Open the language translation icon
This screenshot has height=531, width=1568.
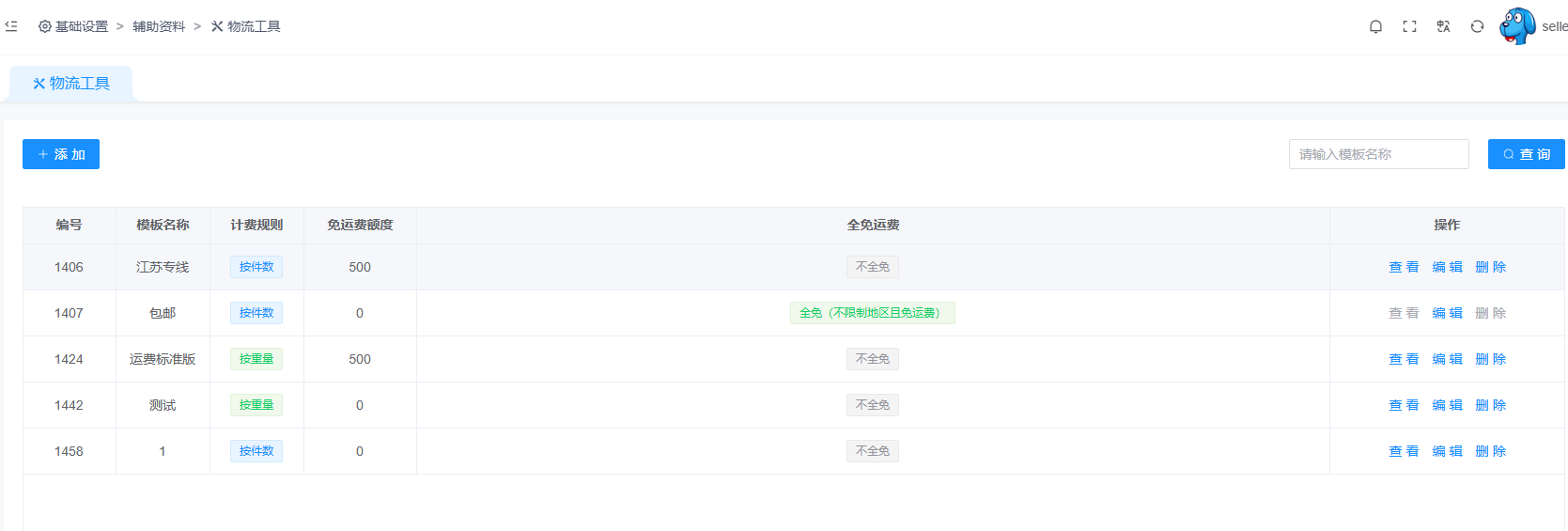pos(1443,26)
